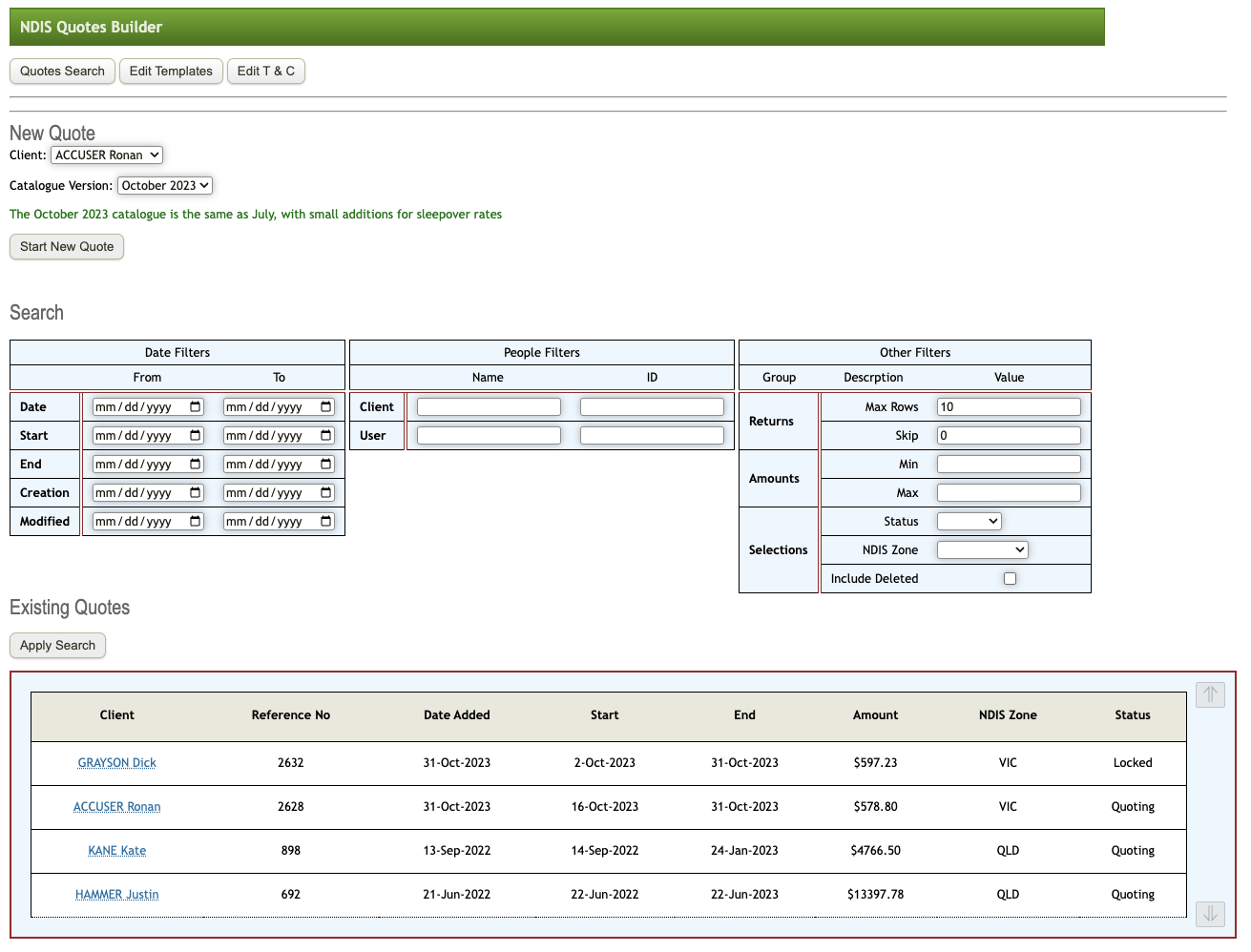
Task: Open calendar icon for Modified From
Action: click(196, 522)
